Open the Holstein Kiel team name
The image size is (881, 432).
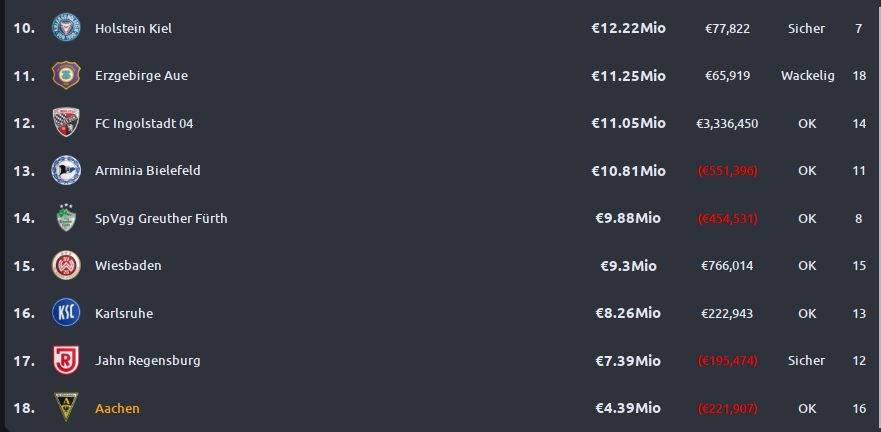[x=134, y=28]
